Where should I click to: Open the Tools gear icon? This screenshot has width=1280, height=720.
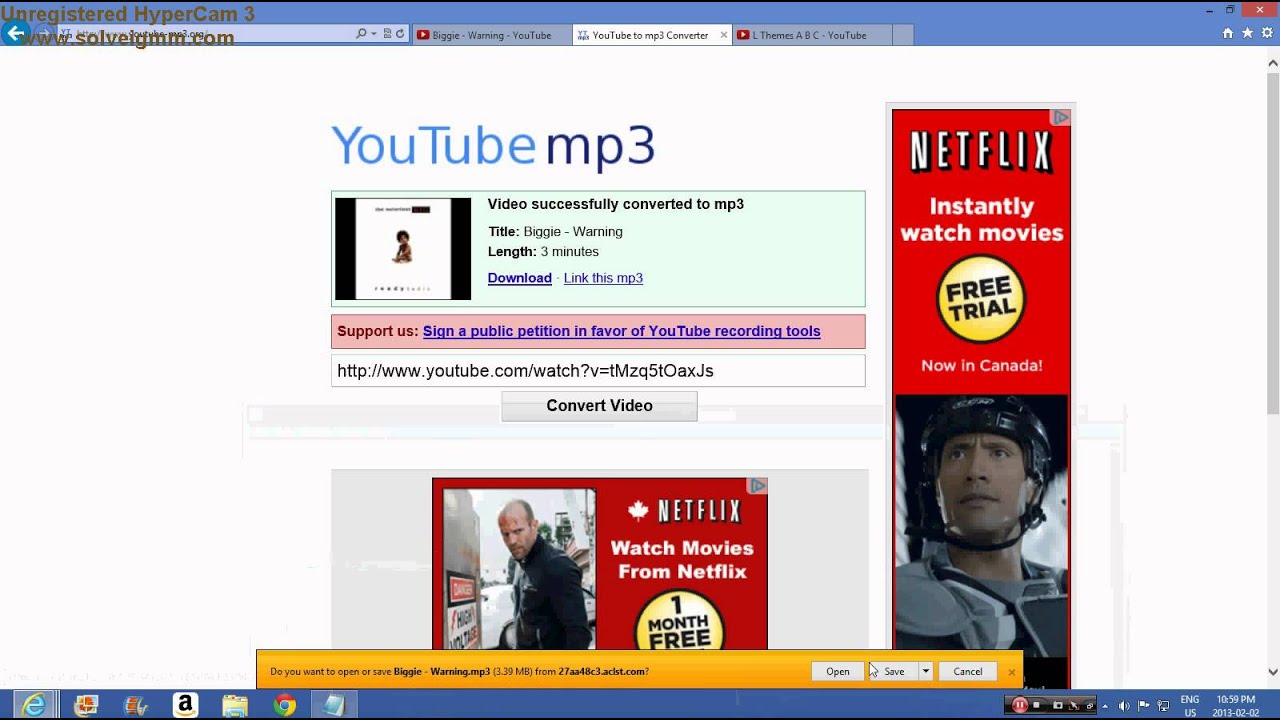pyautogui.click(x=1266, y=33)
